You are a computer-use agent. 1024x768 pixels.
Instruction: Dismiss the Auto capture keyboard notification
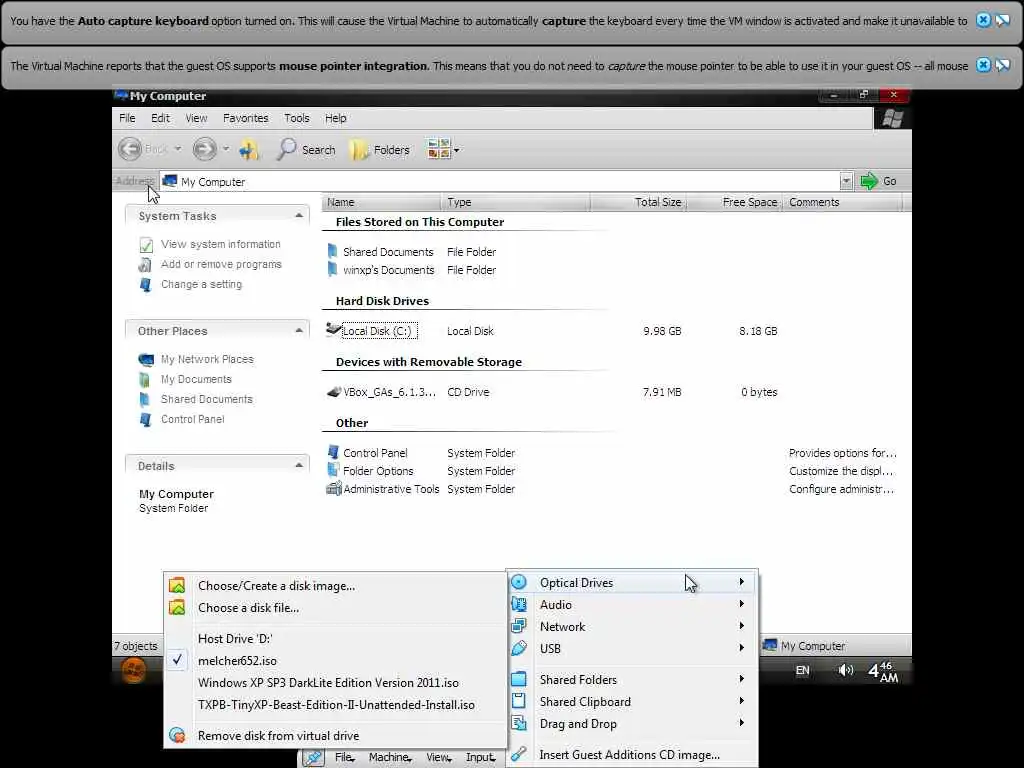[983, 20]
